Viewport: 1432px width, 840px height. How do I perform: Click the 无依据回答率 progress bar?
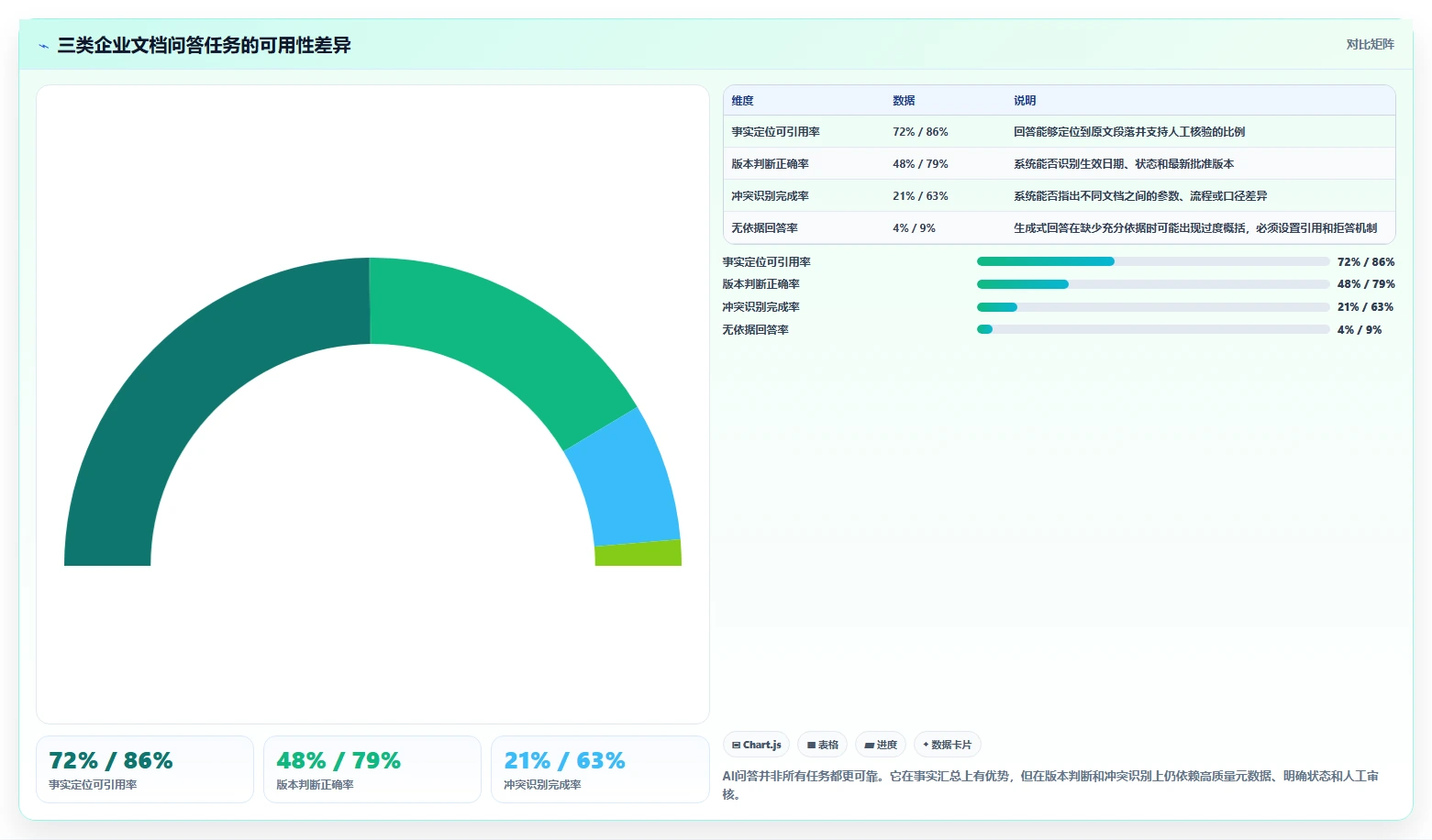pyautogui.click(x=1153, y=329)
